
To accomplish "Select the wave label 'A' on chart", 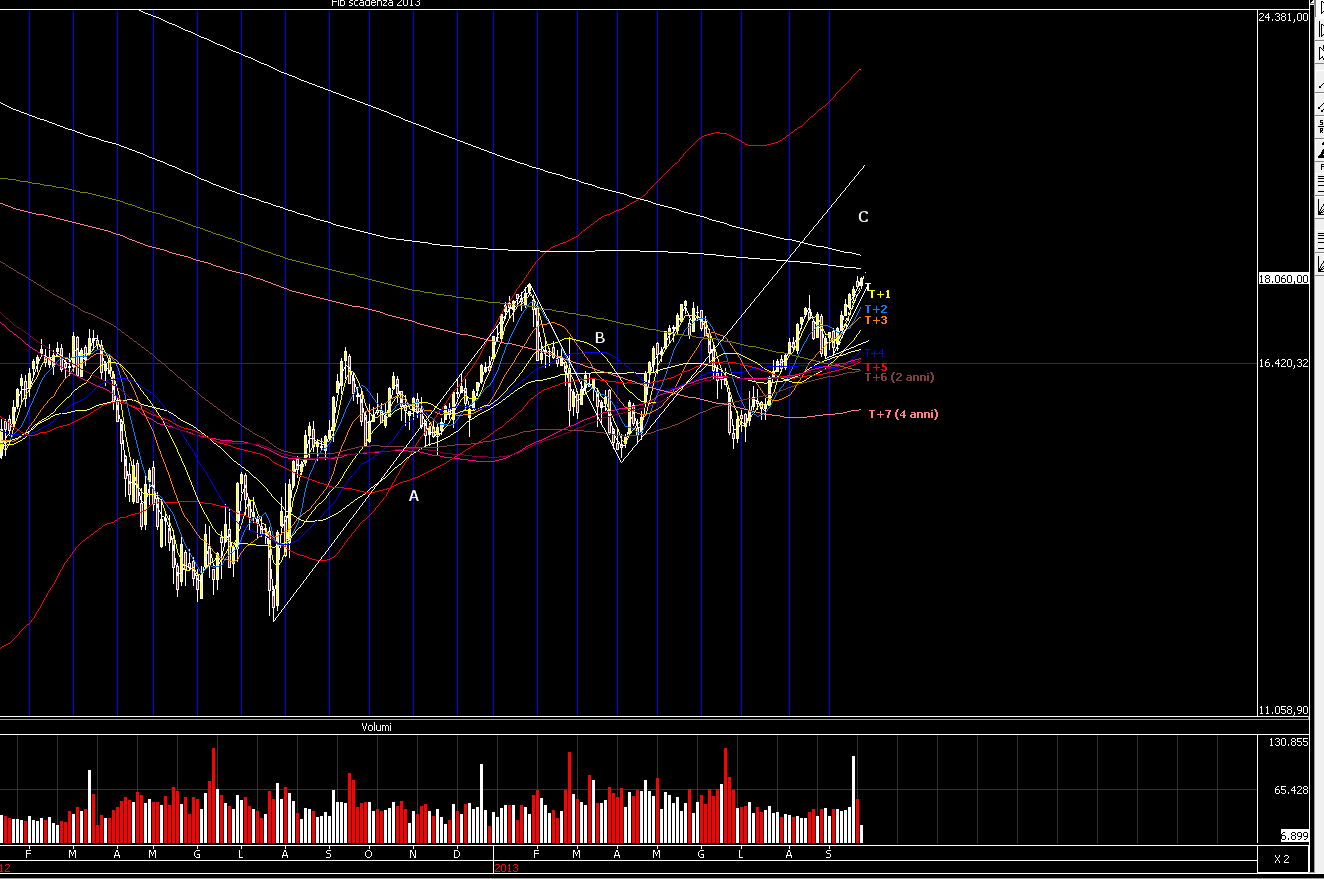I will tap(414, 495).
